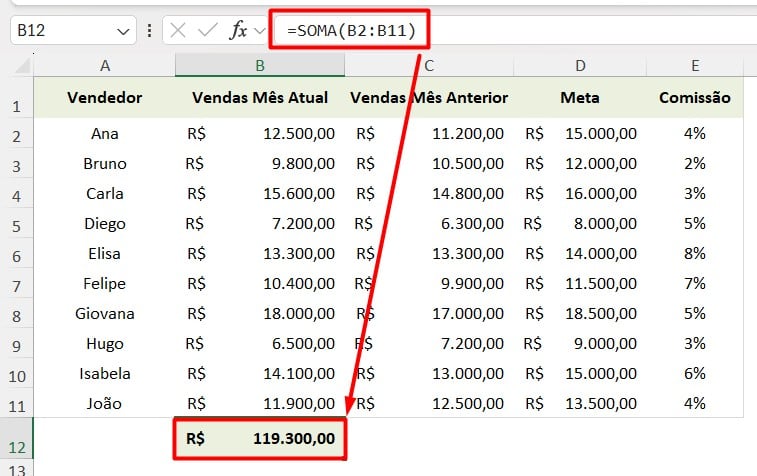
Task: Click the Meta header cell
Action: (580, 98)
